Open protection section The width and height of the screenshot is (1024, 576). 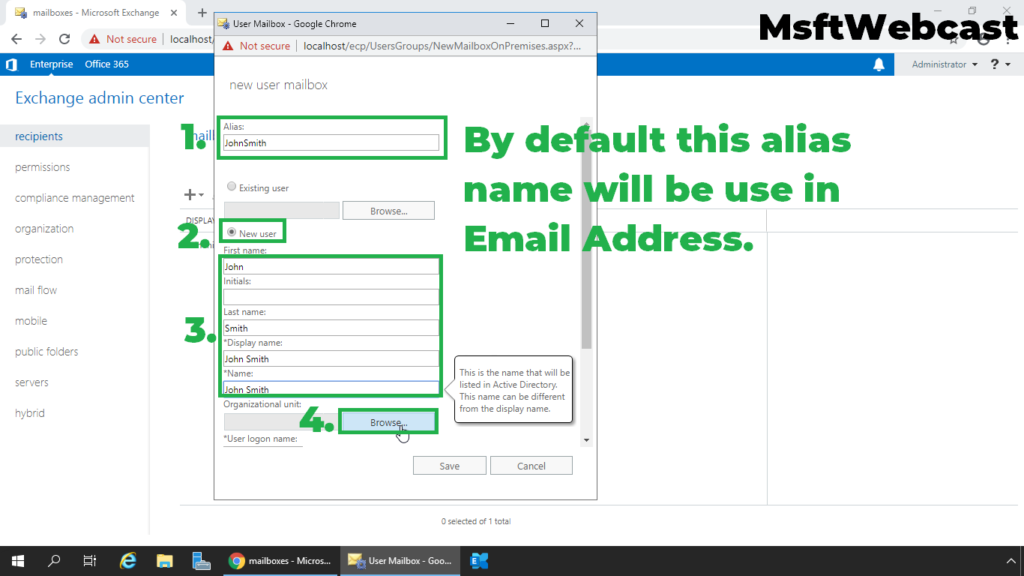tap(39, 259)
